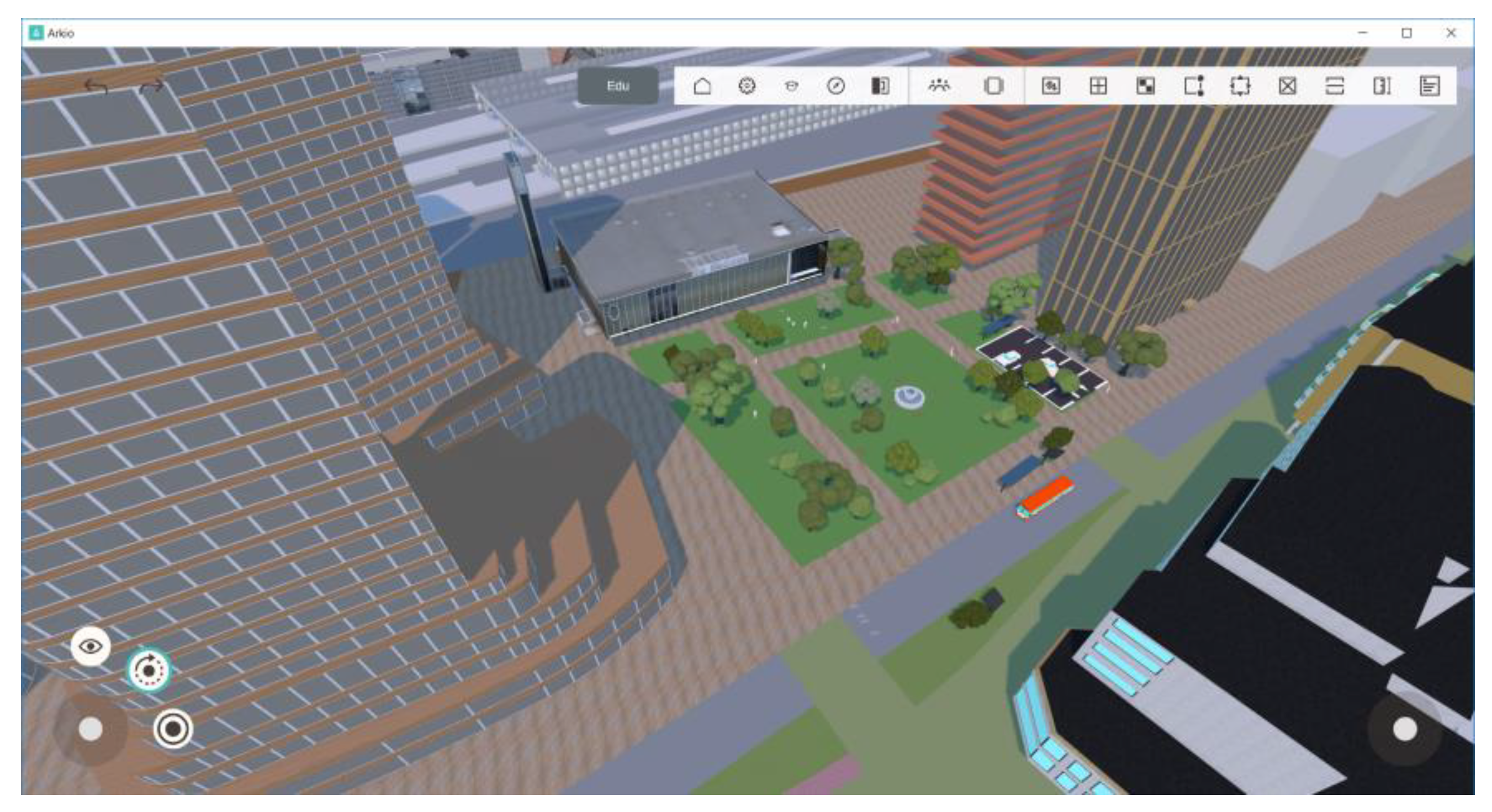The image size is (1492, 812).
Task: Click the graduation cap tutorial icon
Action: pyautogui.click(x=791, y=86)
